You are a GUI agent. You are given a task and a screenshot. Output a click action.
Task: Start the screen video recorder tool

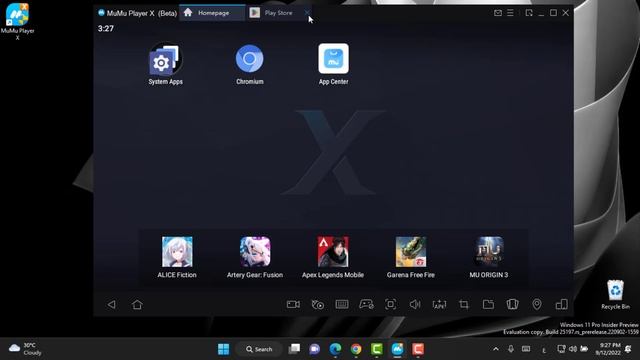coord(293,304)
